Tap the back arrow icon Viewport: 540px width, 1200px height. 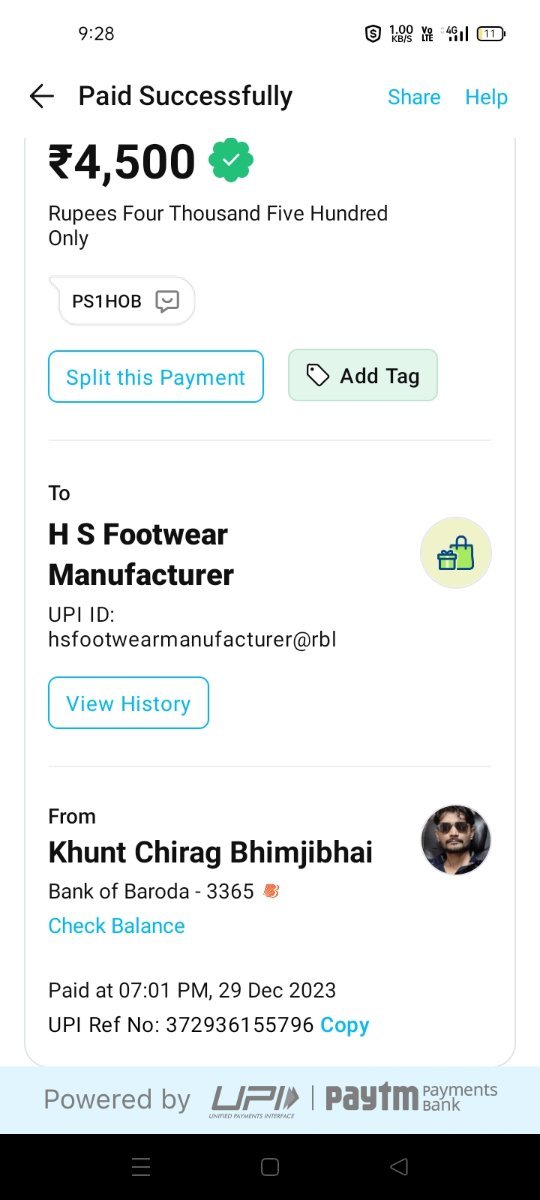pyautogui.click(x=41, y=96)
